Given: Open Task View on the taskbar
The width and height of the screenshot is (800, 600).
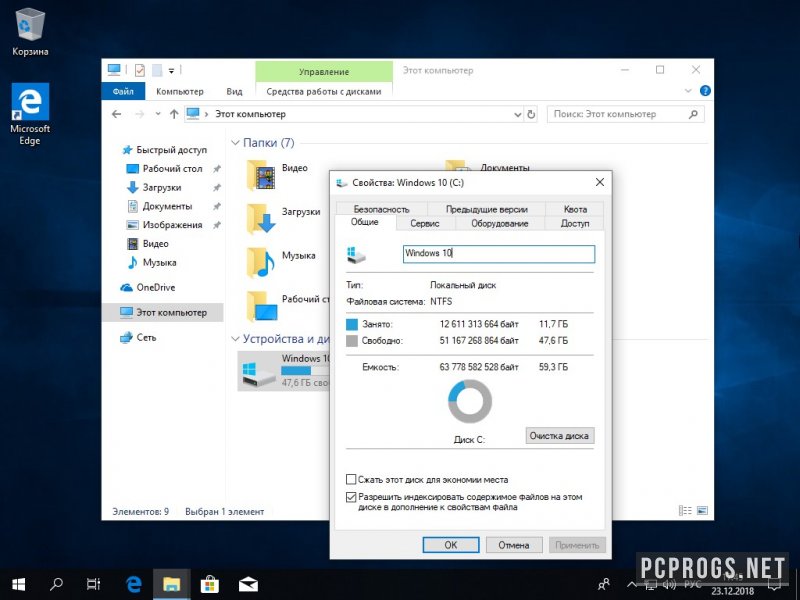Looking at the screenshot, I should 93,584.
